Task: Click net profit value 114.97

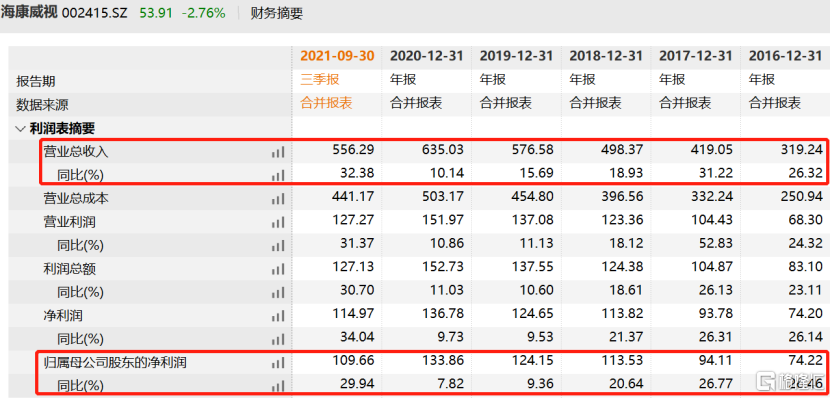Action: tap(354, 314)
